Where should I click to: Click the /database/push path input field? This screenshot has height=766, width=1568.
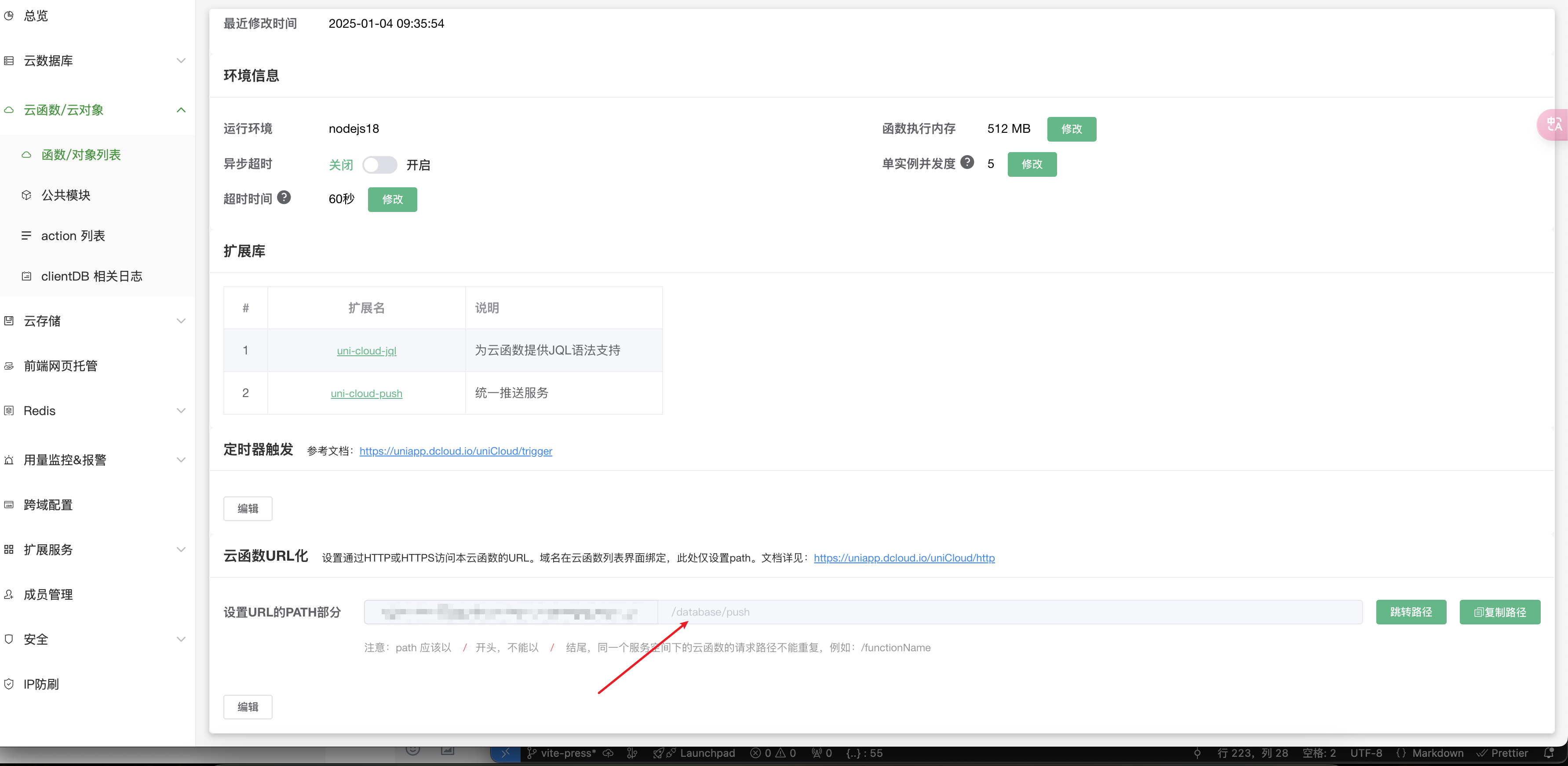1010,612
